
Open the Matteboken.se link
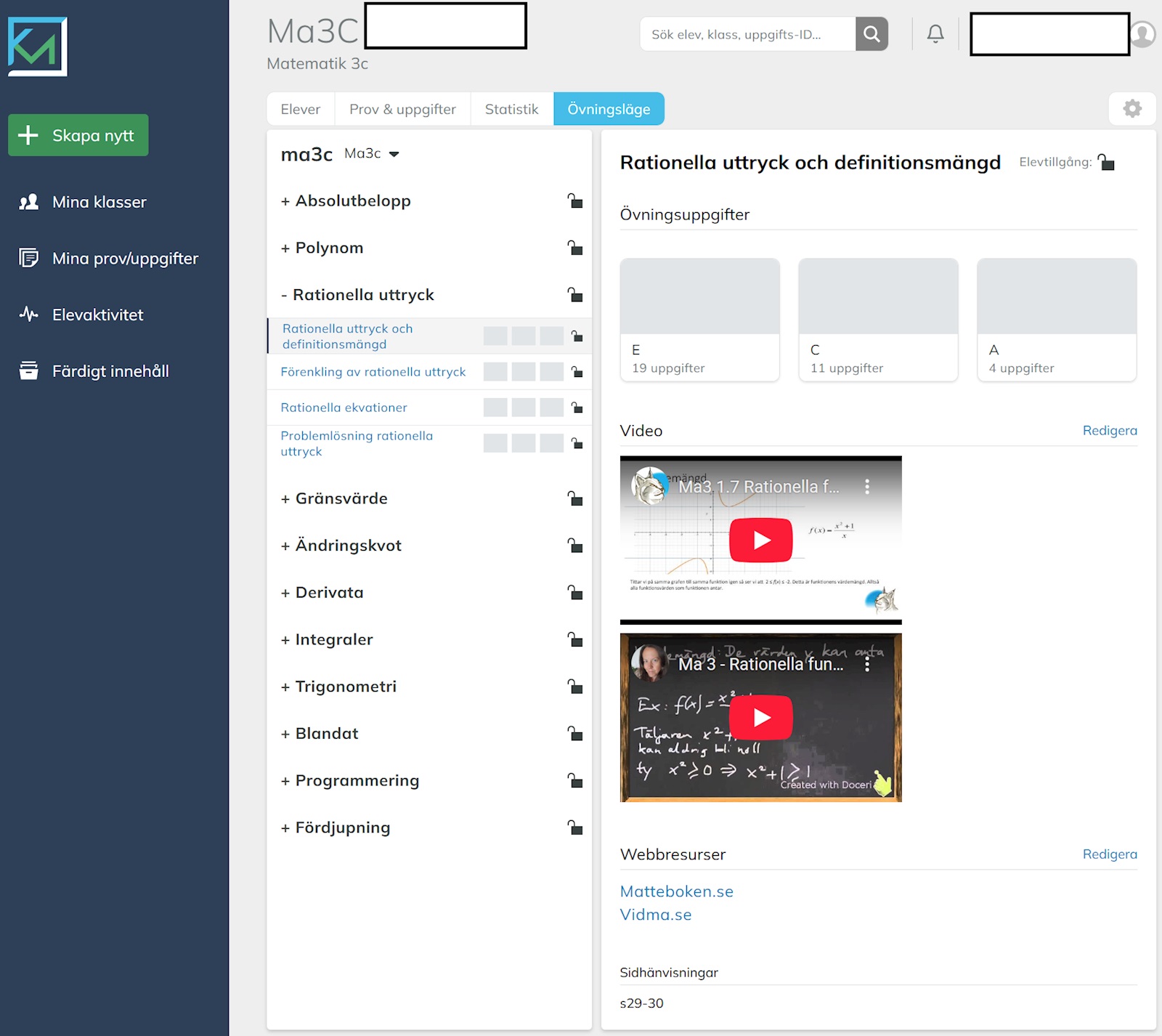(x=676, y=891)
